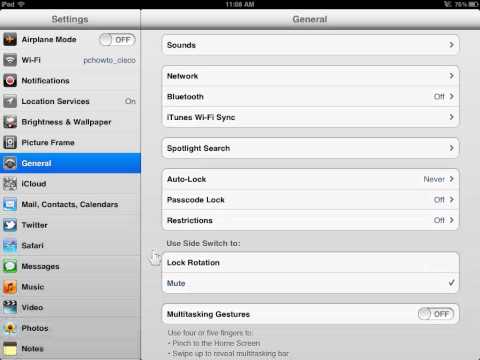Tap the Spotlight Search label

click(x=198, y=148)
